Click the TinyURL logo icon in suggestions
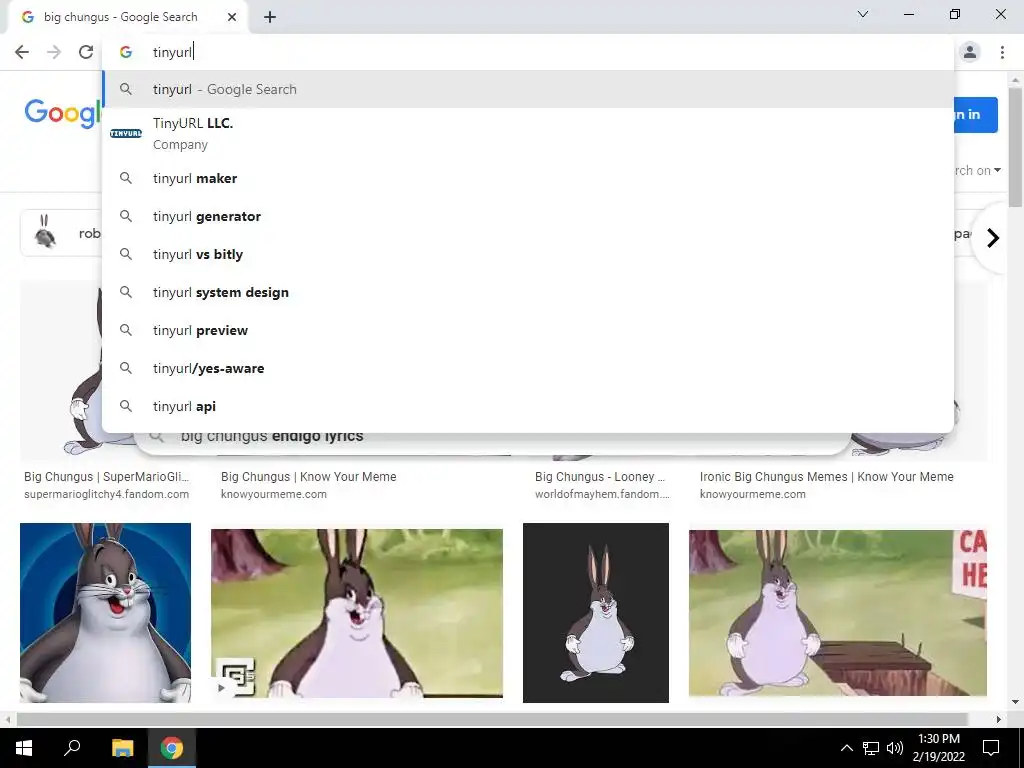 click(125, 133)
